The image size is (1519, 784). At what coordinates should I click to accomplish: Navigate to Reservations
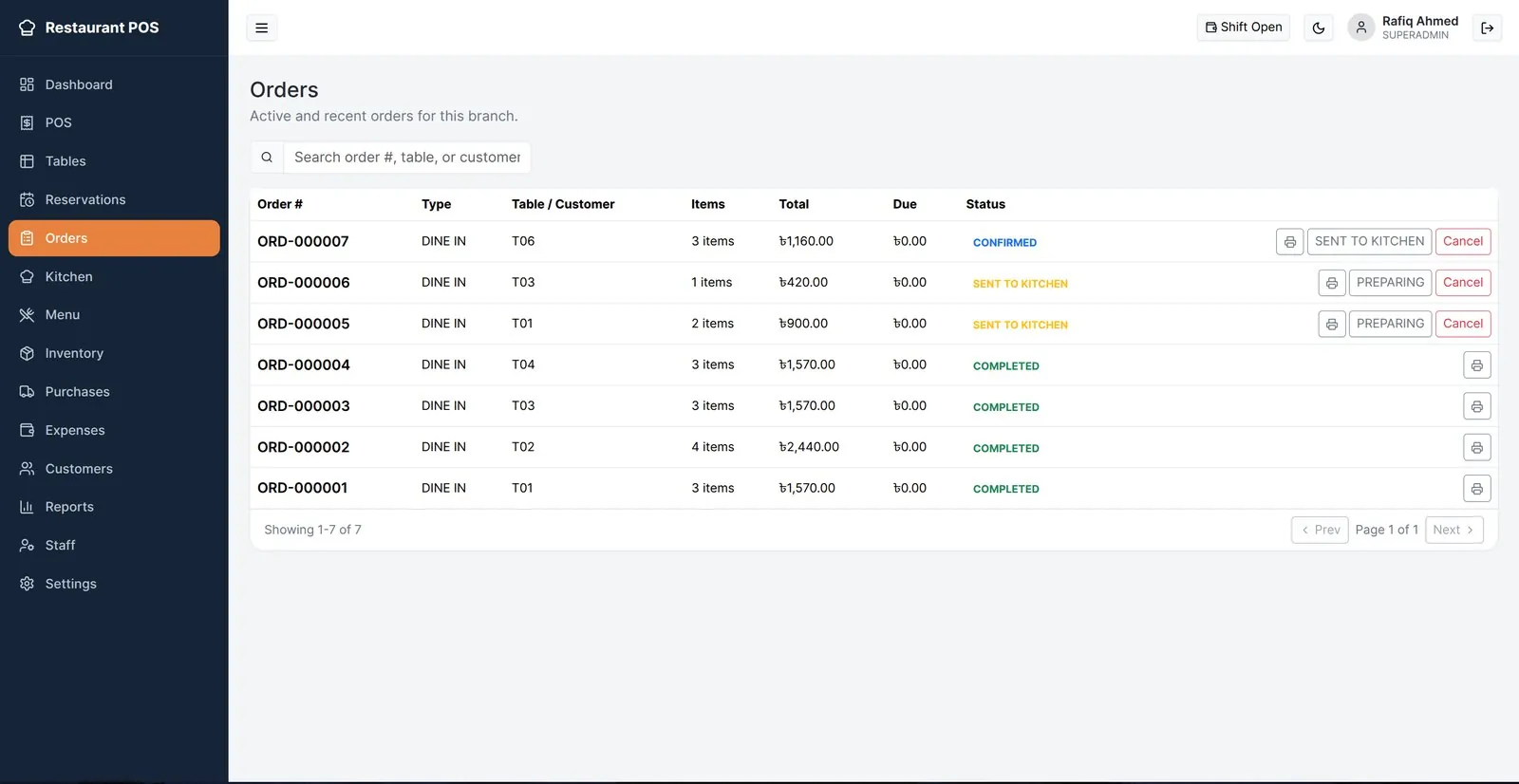[114, 199]
